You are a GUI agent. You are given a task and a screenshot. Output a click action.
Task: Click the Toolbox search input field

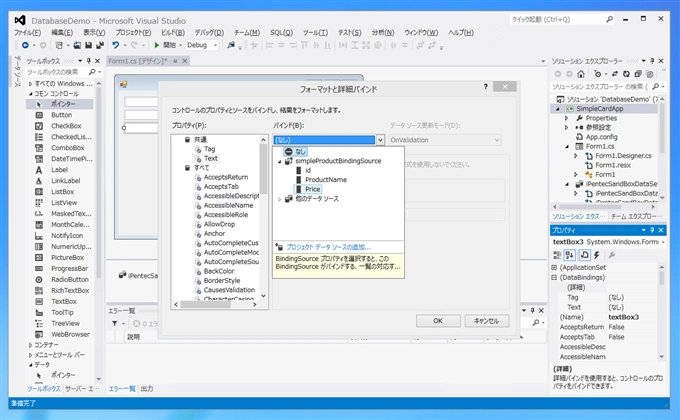click(56, 72)
